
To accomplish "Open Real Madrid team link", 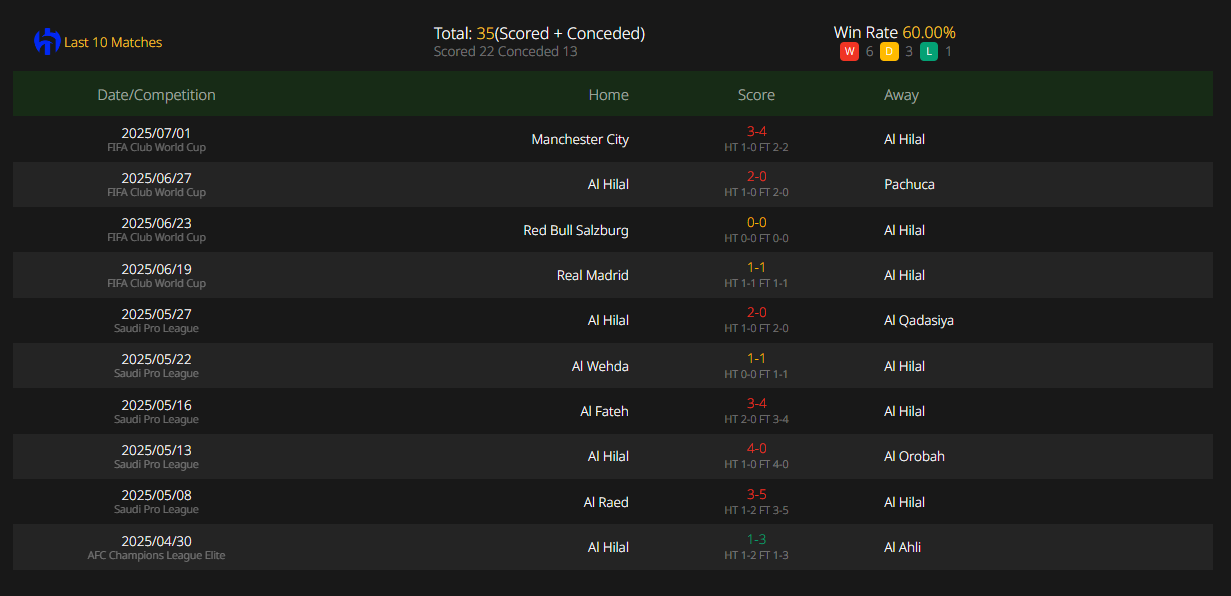I will (x=593, y=275).
